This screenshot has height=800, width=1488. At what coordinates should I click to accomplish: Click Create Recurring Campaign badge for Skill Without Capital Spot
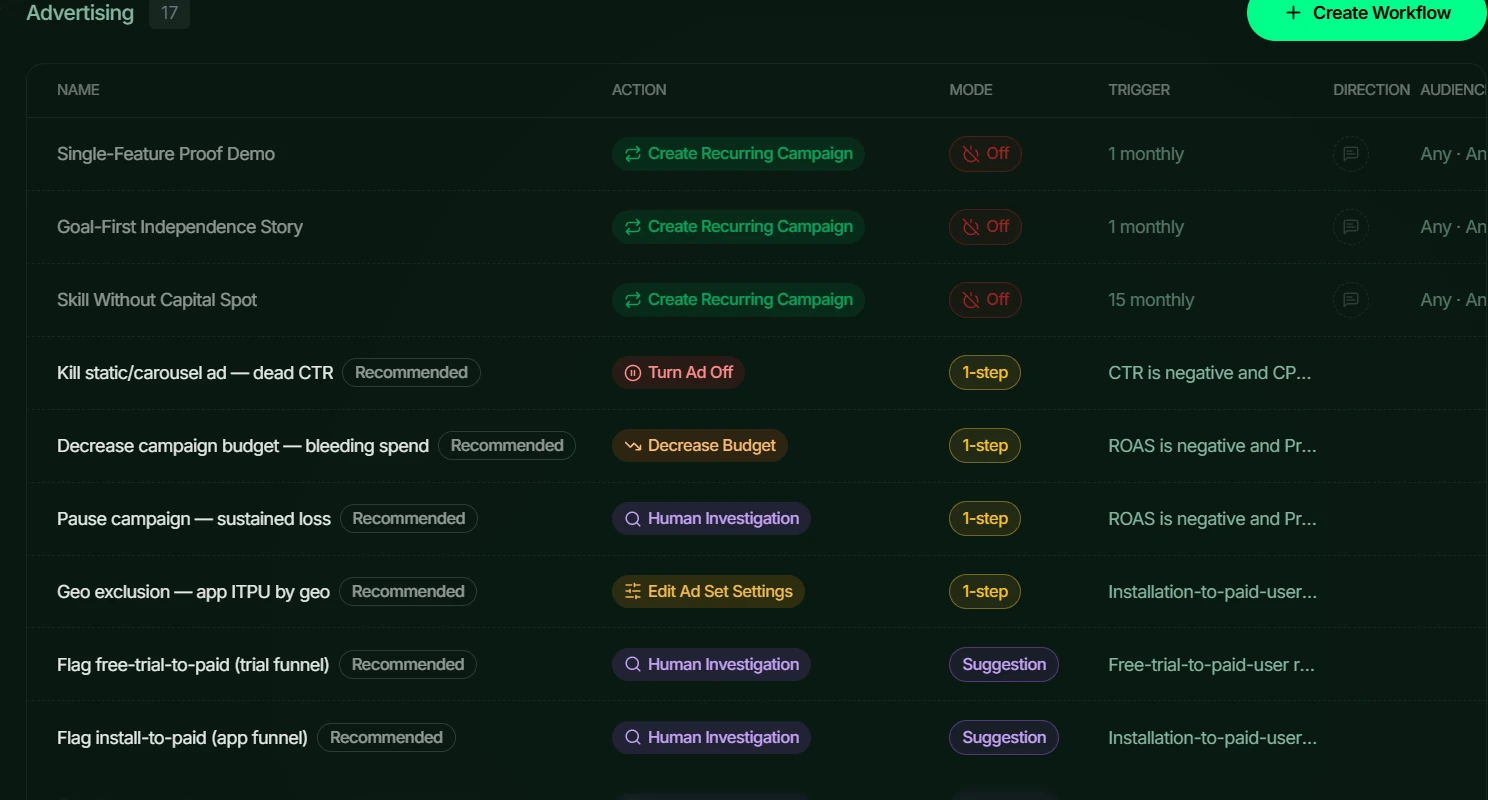point(738,300)
